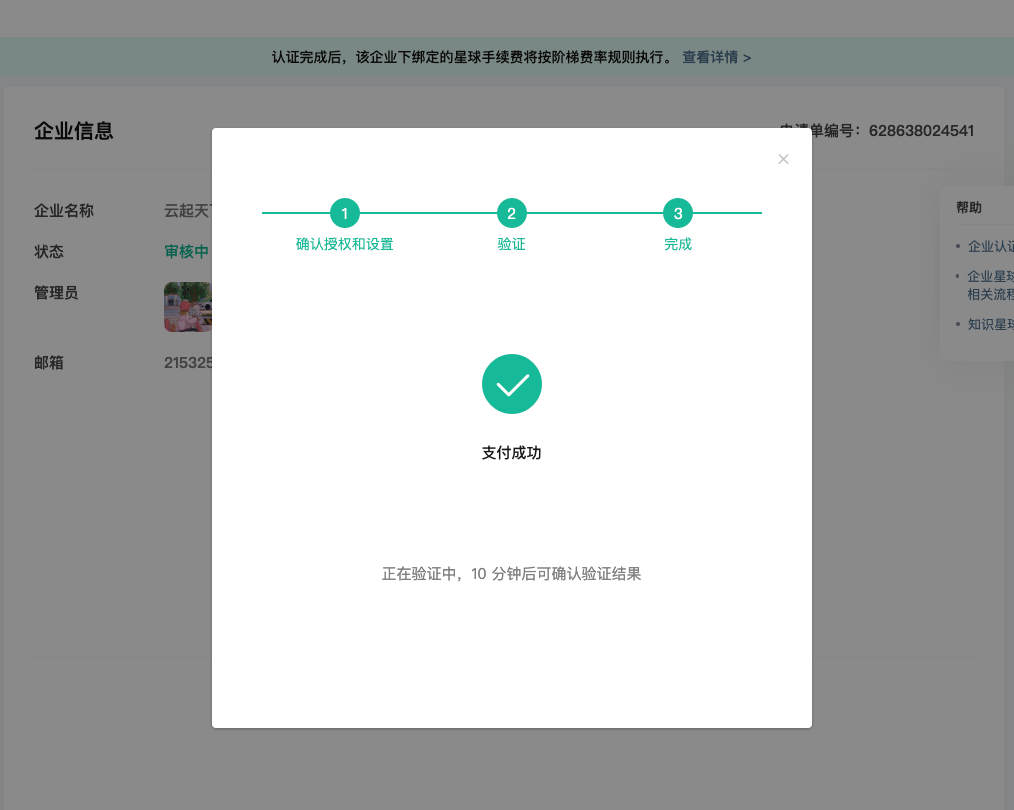This screenshot has width=1014, height=810.
Task: Click the 邮箱 field label
Action: click(x=49, y=363)
